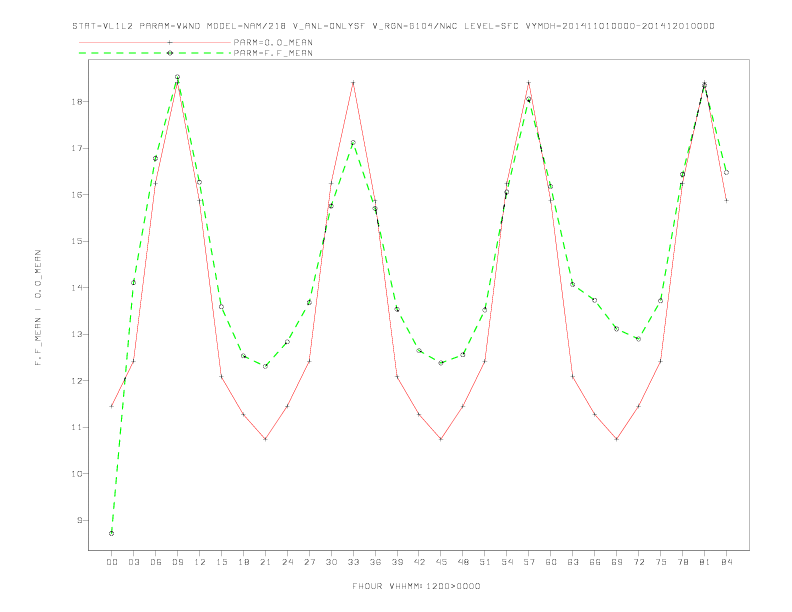Select red observed marker at hour 69
The height and width of the screenshot is (612, 792).
coord(617,439)
